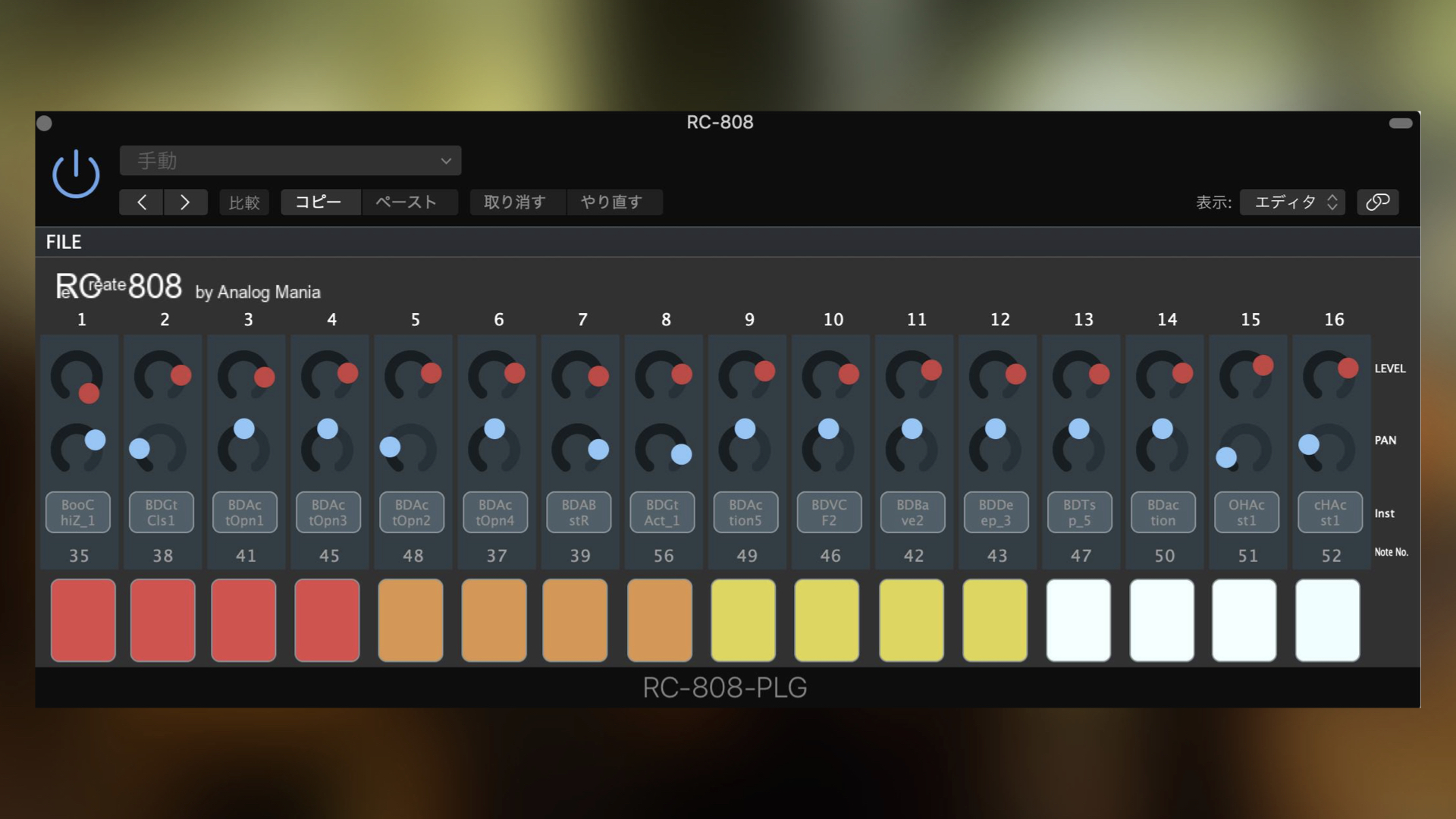Open the FILE menu
The height and width of the screenshot is (819, 1456).
[64, 242]
